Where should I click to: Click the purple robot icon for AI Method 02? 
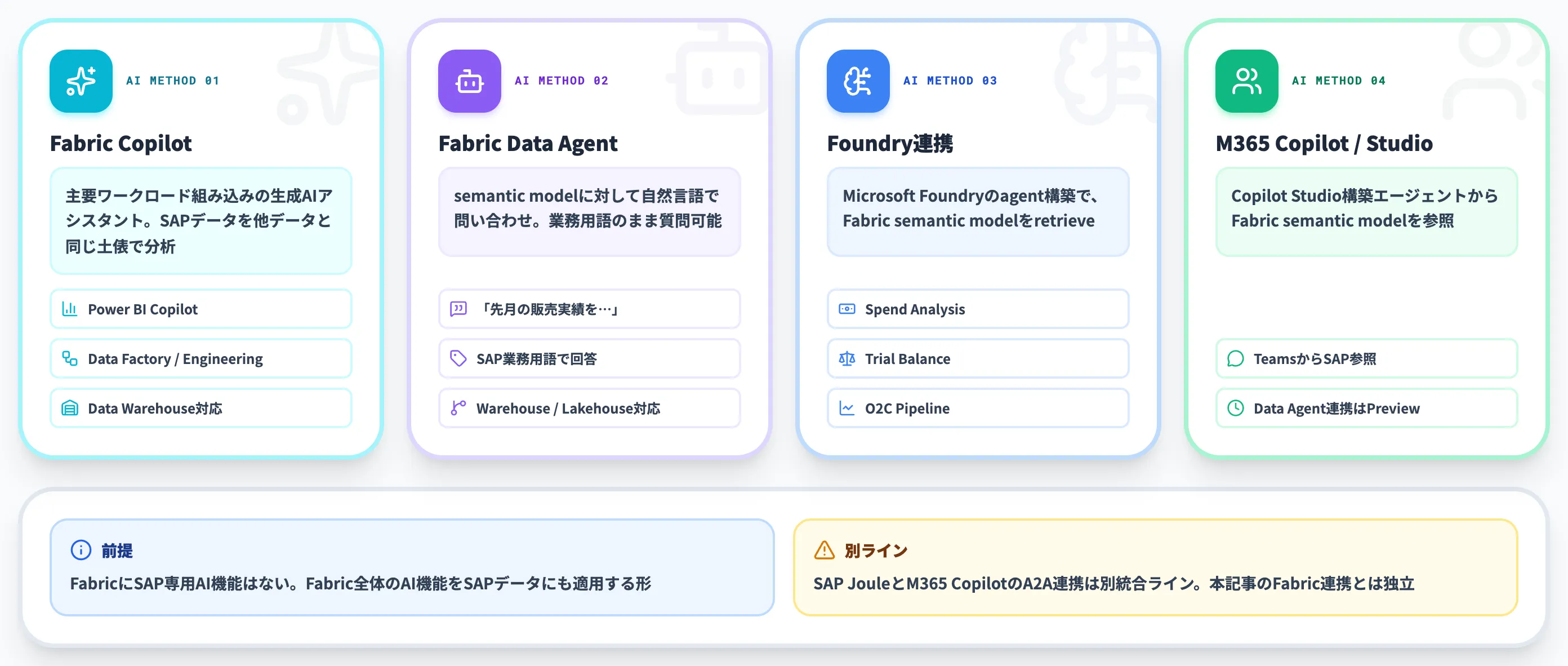469,81
